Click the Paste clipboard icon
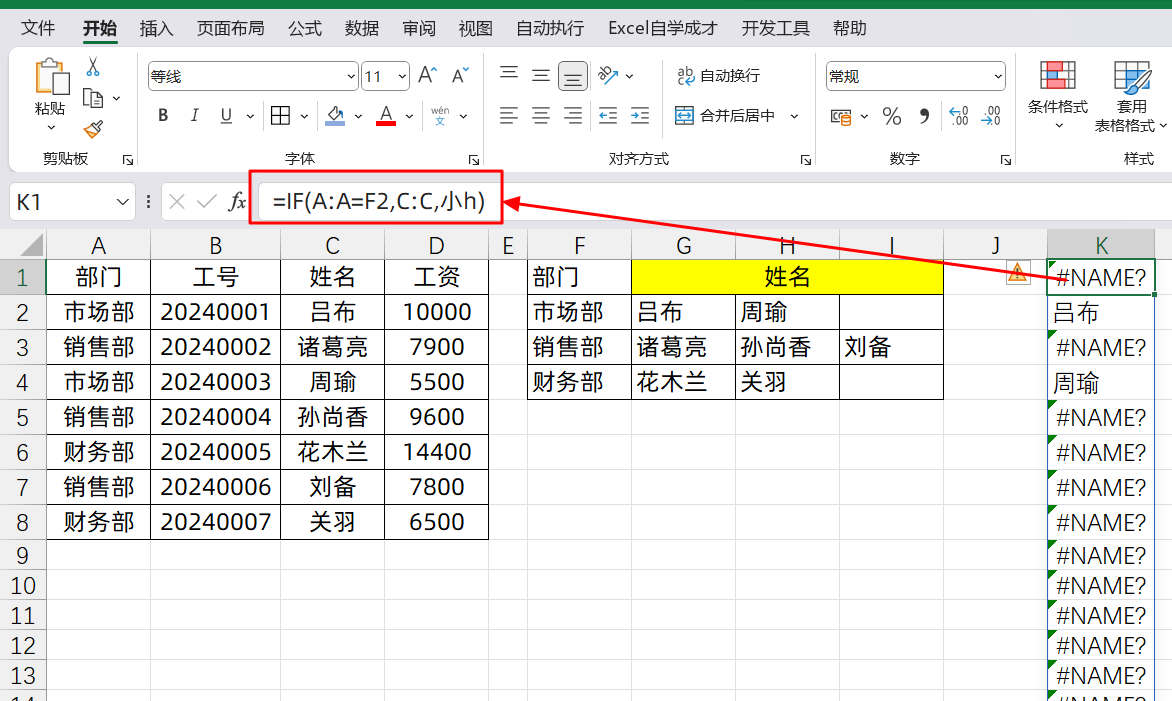 pos(52,77)
